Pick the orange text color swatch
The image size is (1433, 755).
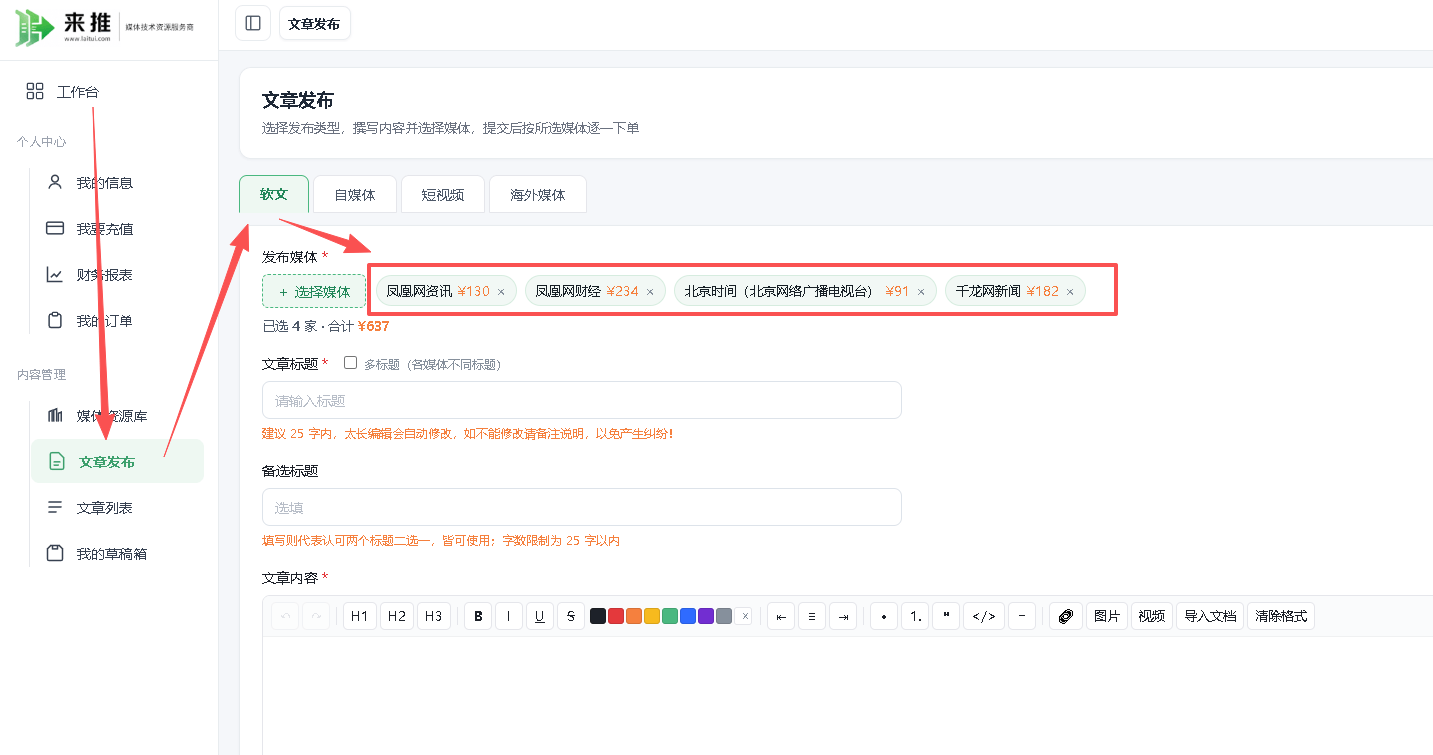634,616
